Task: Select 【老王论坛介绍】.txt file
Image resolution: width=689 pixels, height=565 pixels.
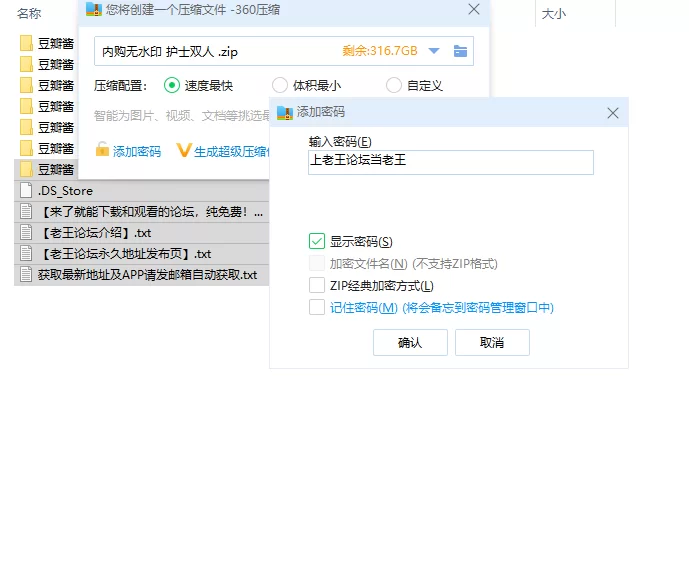Action: click(x=141, y=233)
